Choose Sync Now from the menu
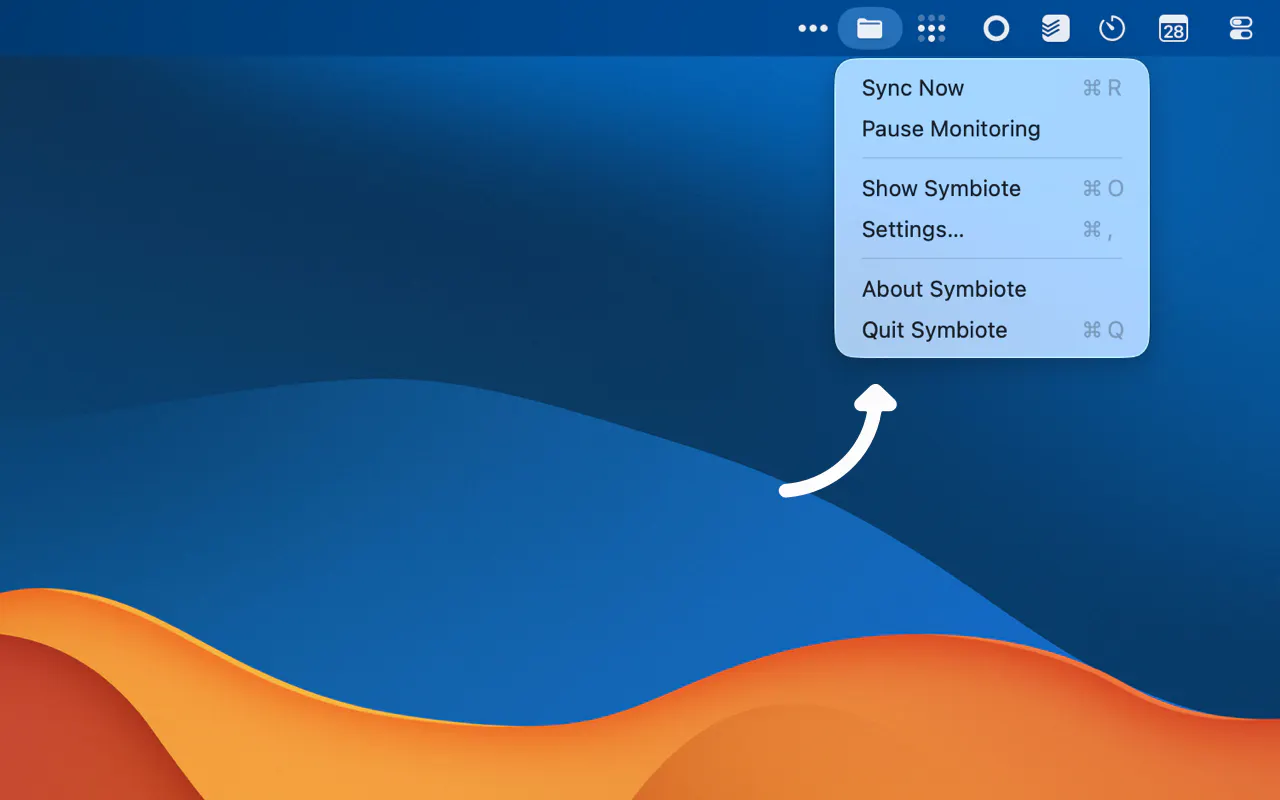 click(992, 88)
